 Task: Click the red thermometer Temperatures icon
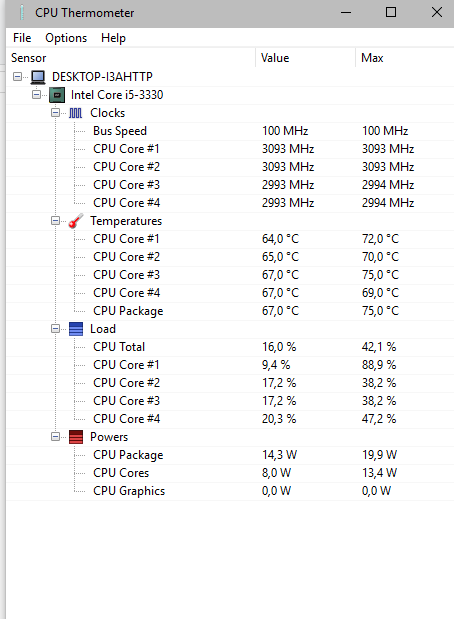75,221
